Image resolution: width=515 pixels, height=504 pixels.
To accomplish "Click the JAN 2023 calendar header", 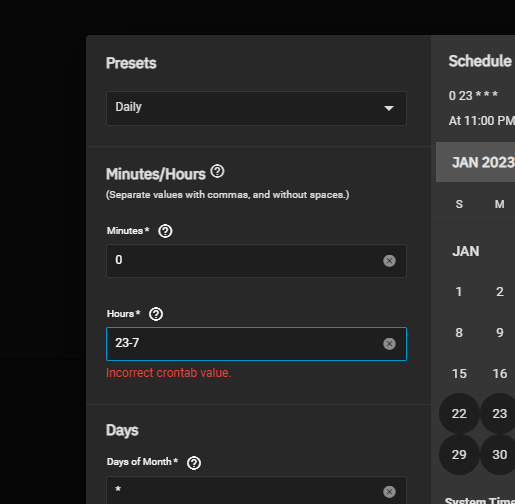I will (x=483, y=163).
